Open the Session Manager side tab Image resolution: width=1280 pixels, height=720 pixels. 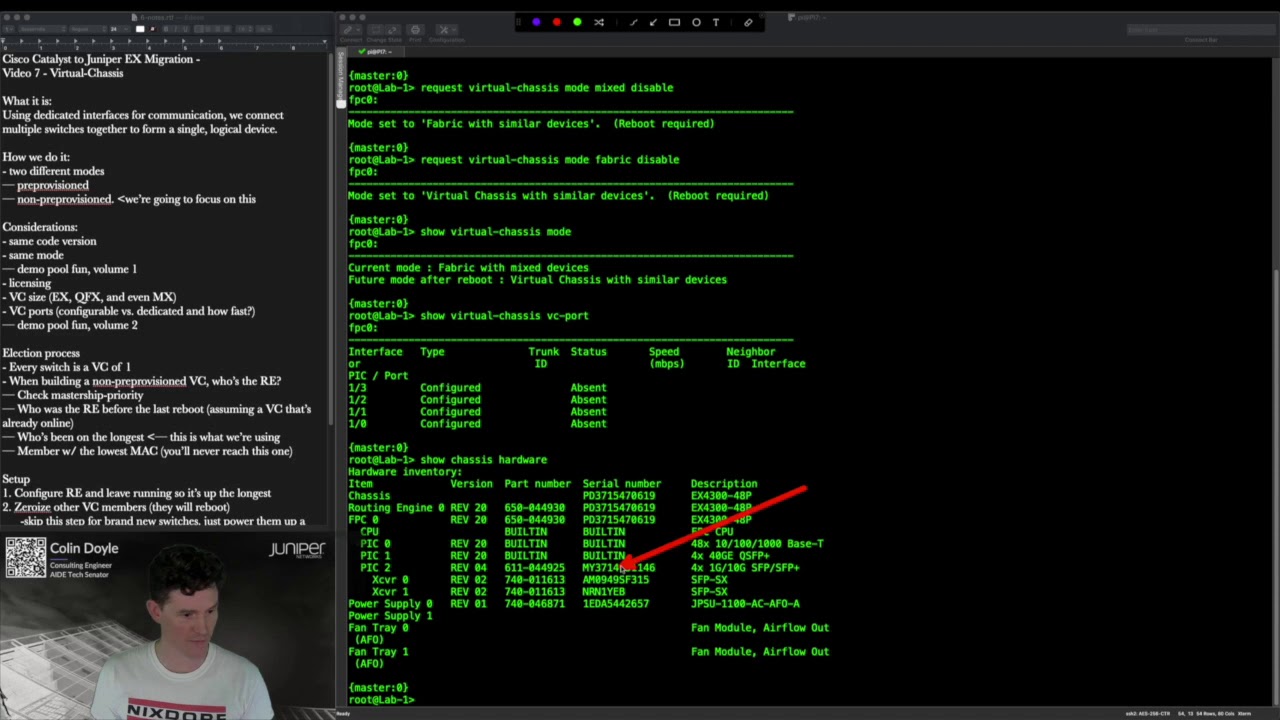click(340, 75)
